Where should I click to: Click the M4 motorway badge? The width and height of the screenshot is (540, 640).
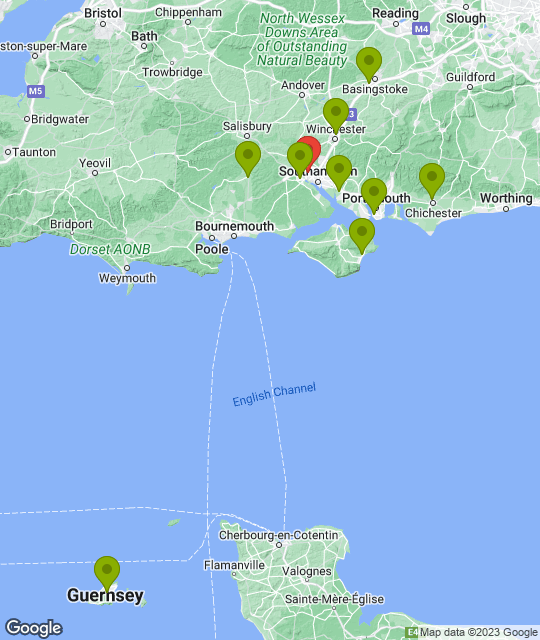tap(421, 29)
